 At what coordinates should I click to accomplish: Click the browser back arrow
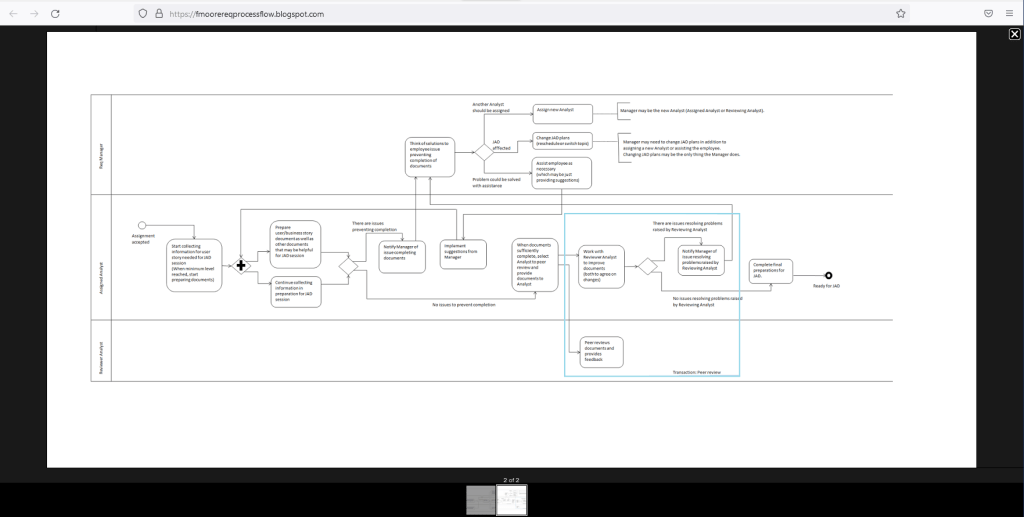tap(13, 13)
